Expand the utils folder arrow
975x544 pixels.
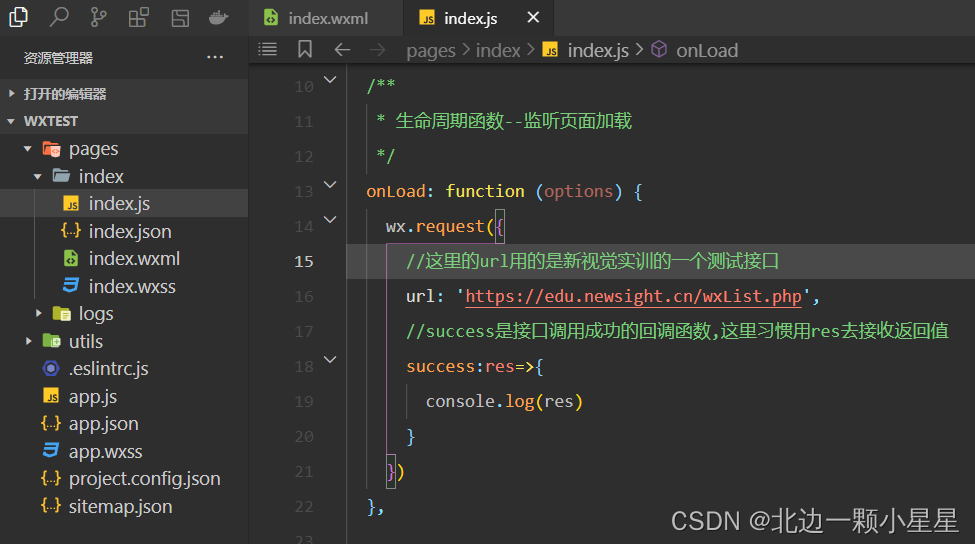29,341
